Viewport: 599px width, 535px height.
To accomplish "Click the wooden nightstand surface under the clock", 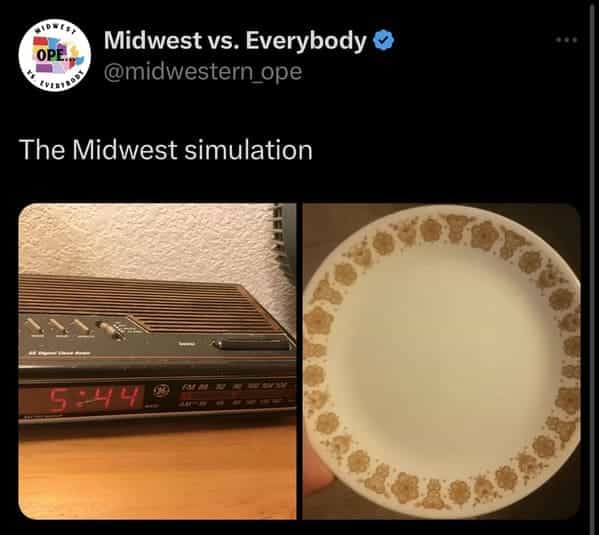I will click(x=157, y=472).
